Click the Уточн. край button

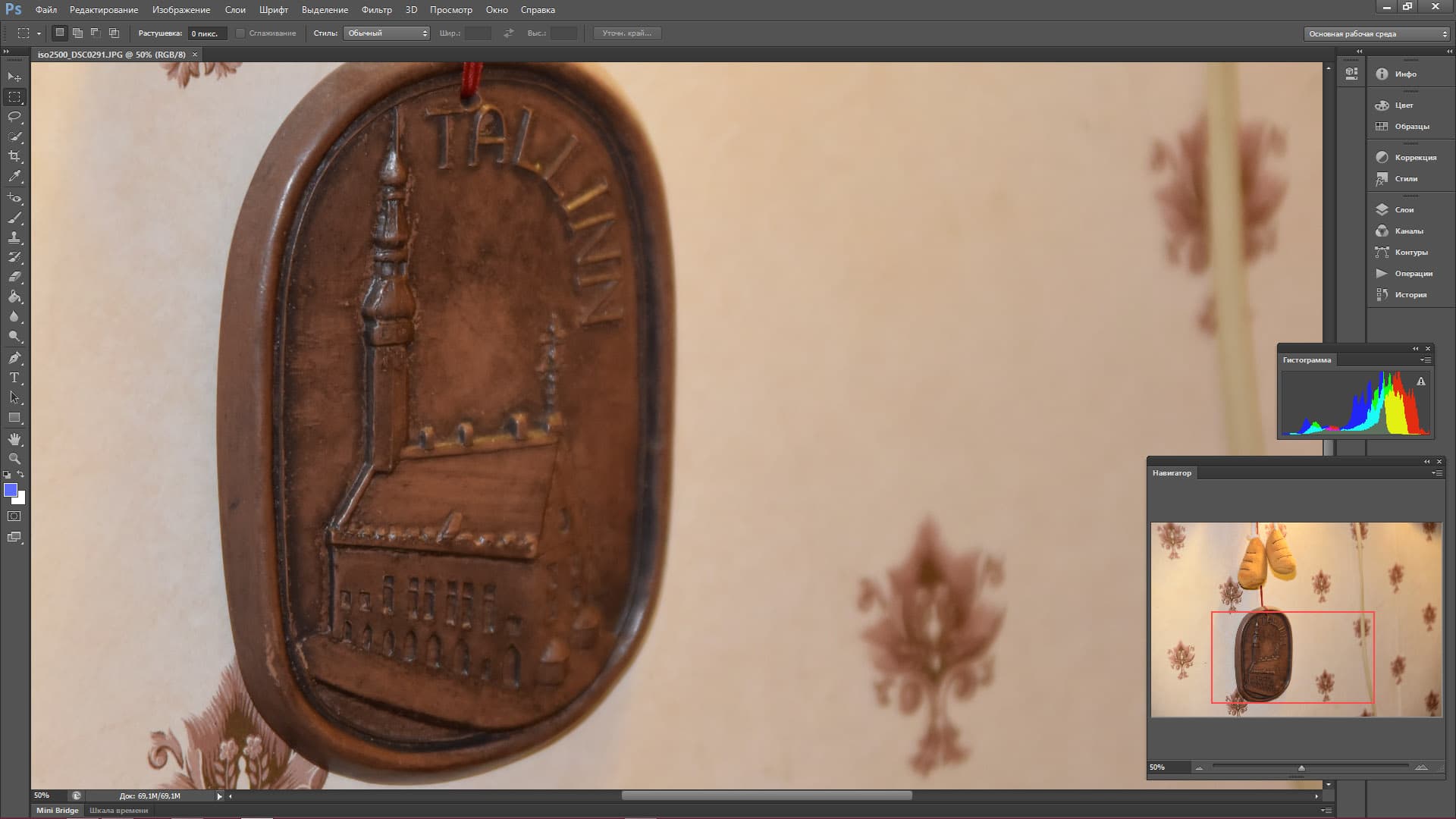(x=626, y=33)
